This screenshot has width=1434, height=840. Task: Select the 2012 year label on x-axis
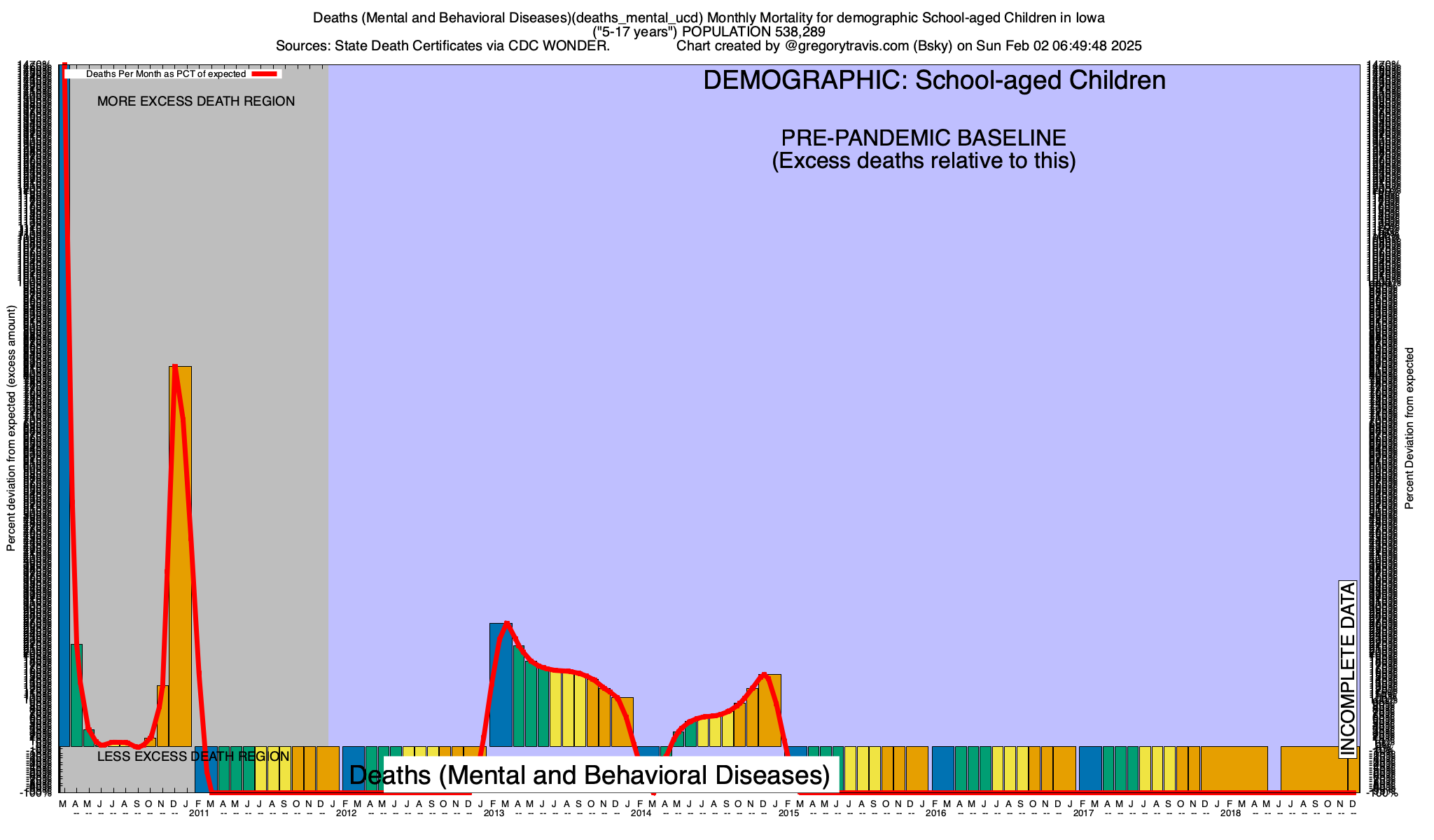pos(346,813)
